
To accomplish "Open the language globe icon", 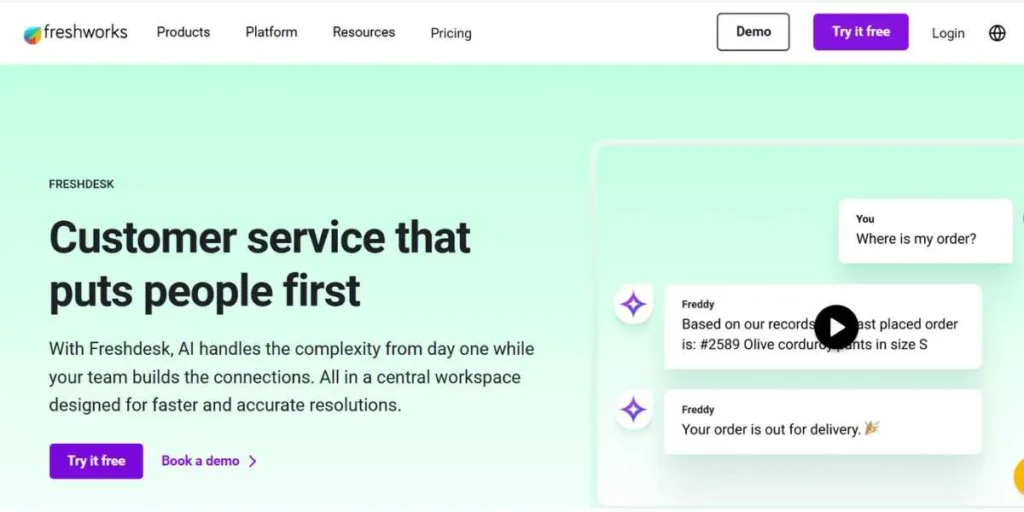I will pyautogui.click(x=997, y=33).
